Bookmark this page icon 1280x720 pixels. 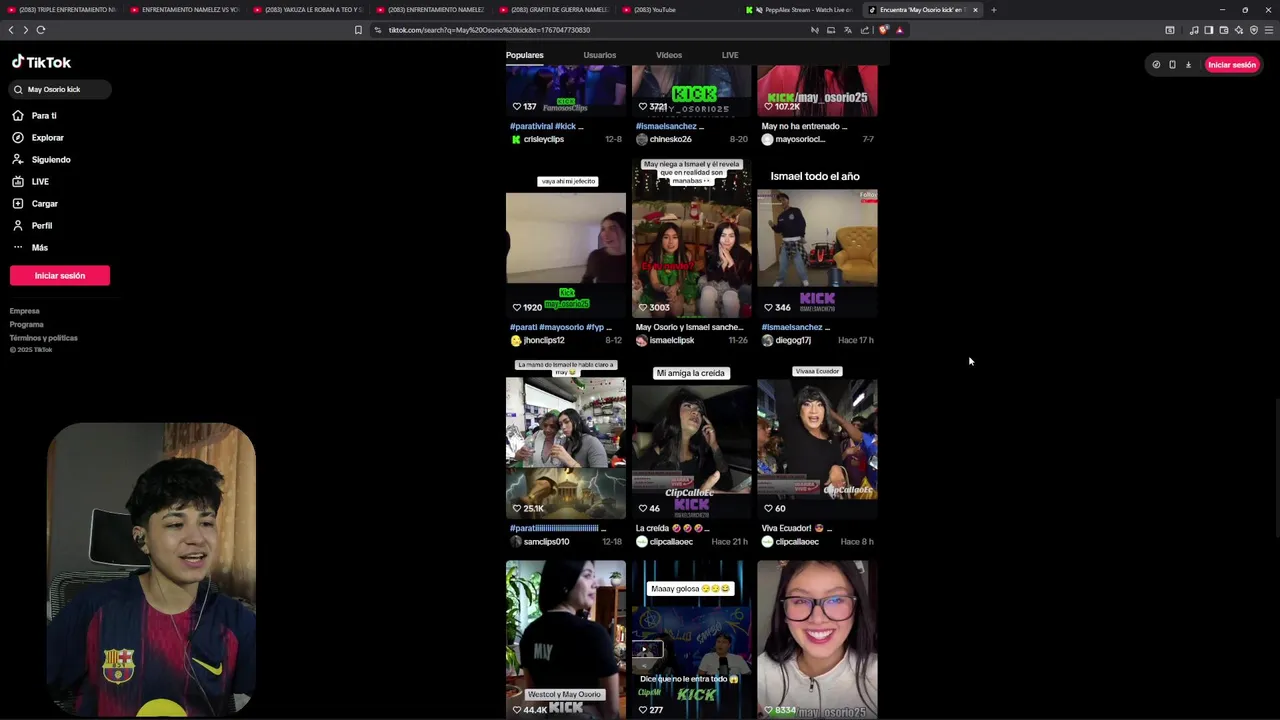click(x=358, y=30)
